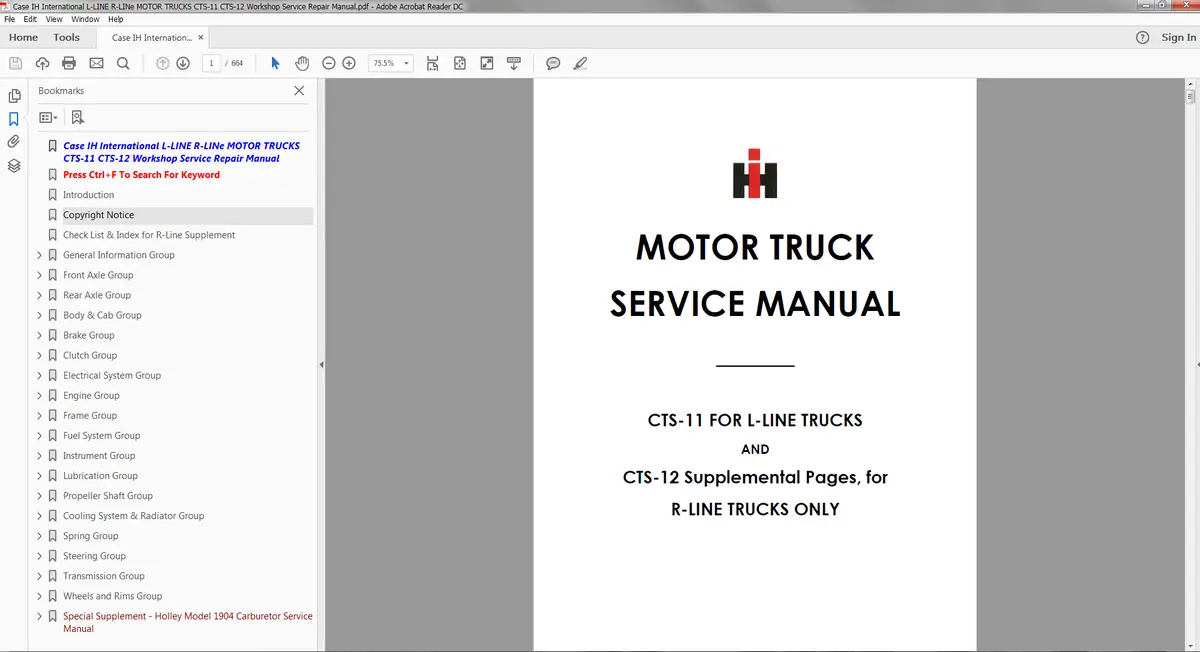Expand the Fuel System Group bookmark
The width and height of the screenshot is (1200, 652).
click(40, 435)
